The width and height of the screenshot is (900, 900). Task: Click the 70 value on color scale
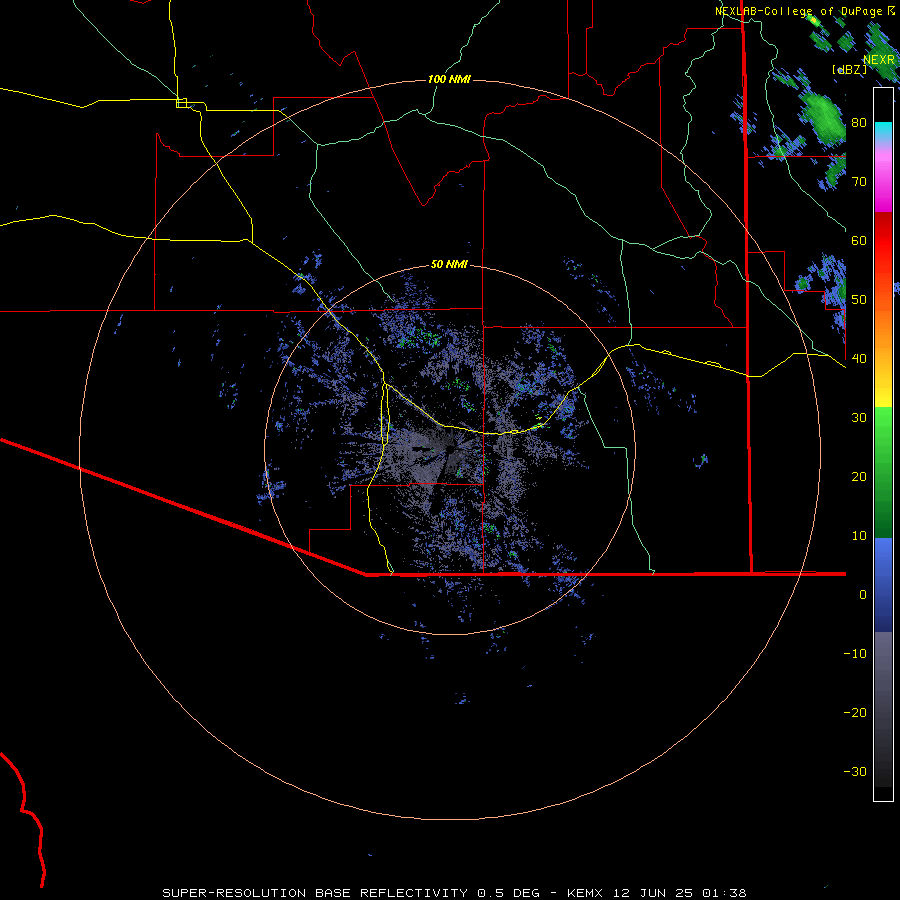click(859, 182)
